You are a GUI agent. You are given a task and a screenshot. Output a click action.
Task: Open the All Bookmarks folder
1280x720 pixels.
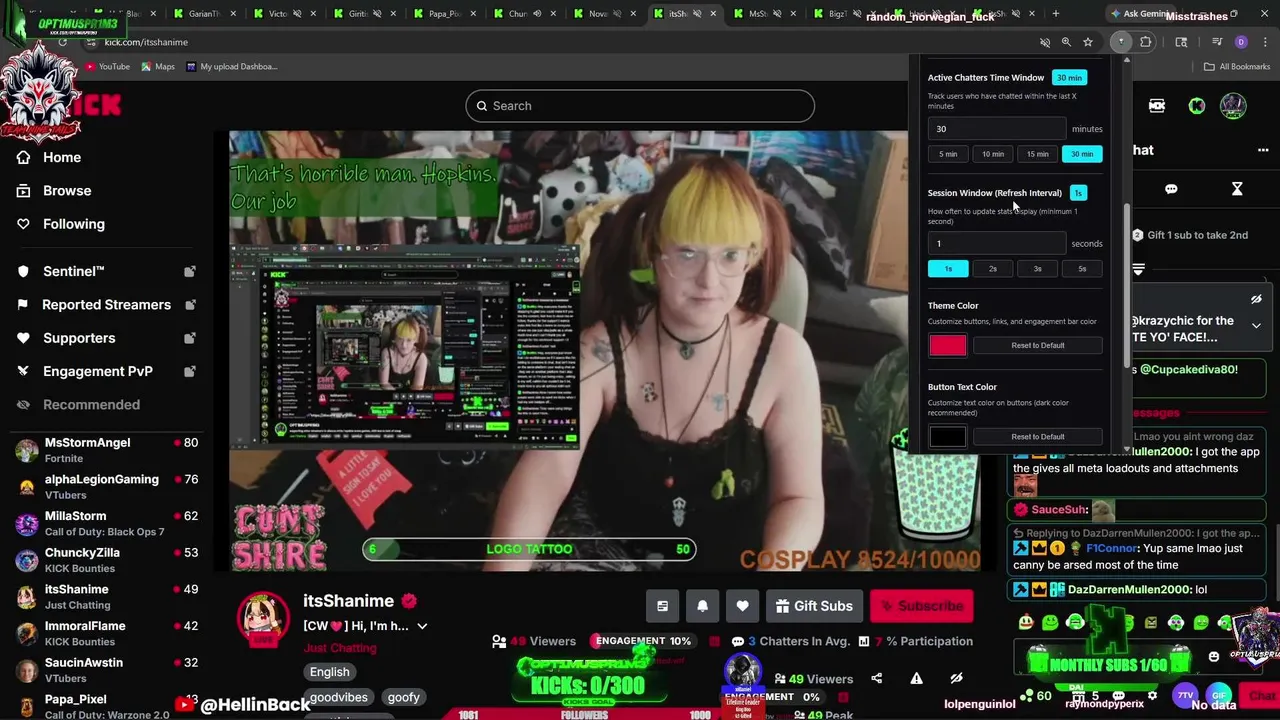[x=1237, y=67]
